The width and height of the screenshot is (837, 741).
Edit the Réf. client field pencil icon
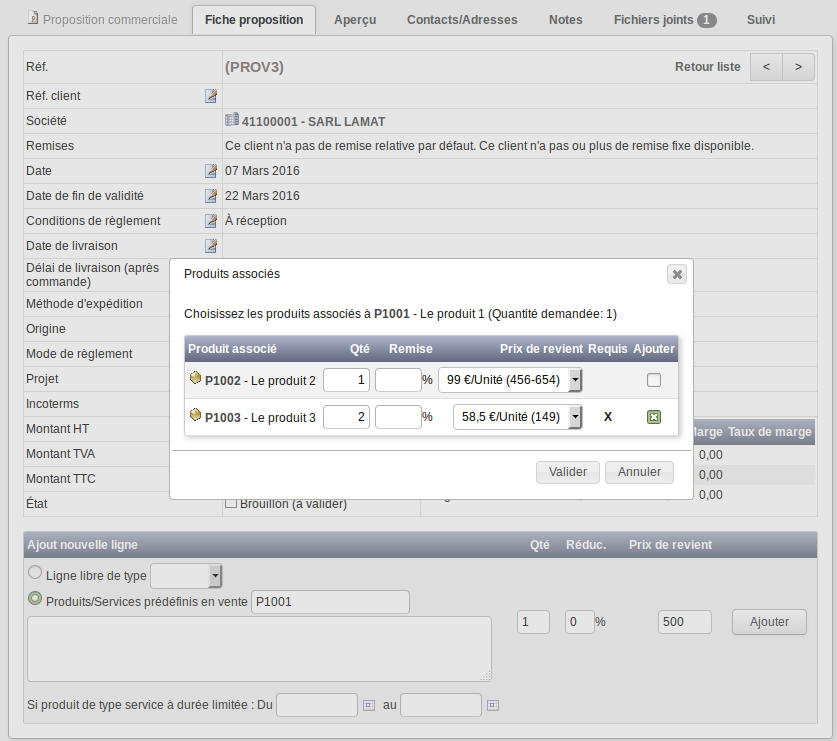[211, 96]
